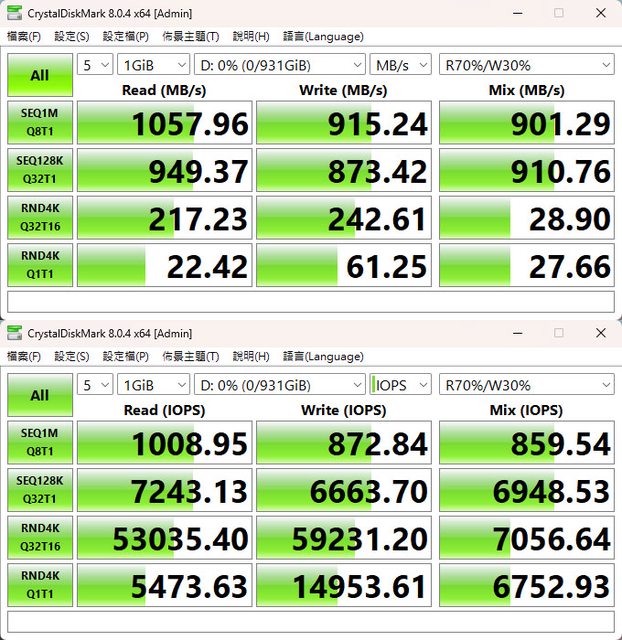Start RND4K Q32T16 test in bottom window

pos(39,538)
